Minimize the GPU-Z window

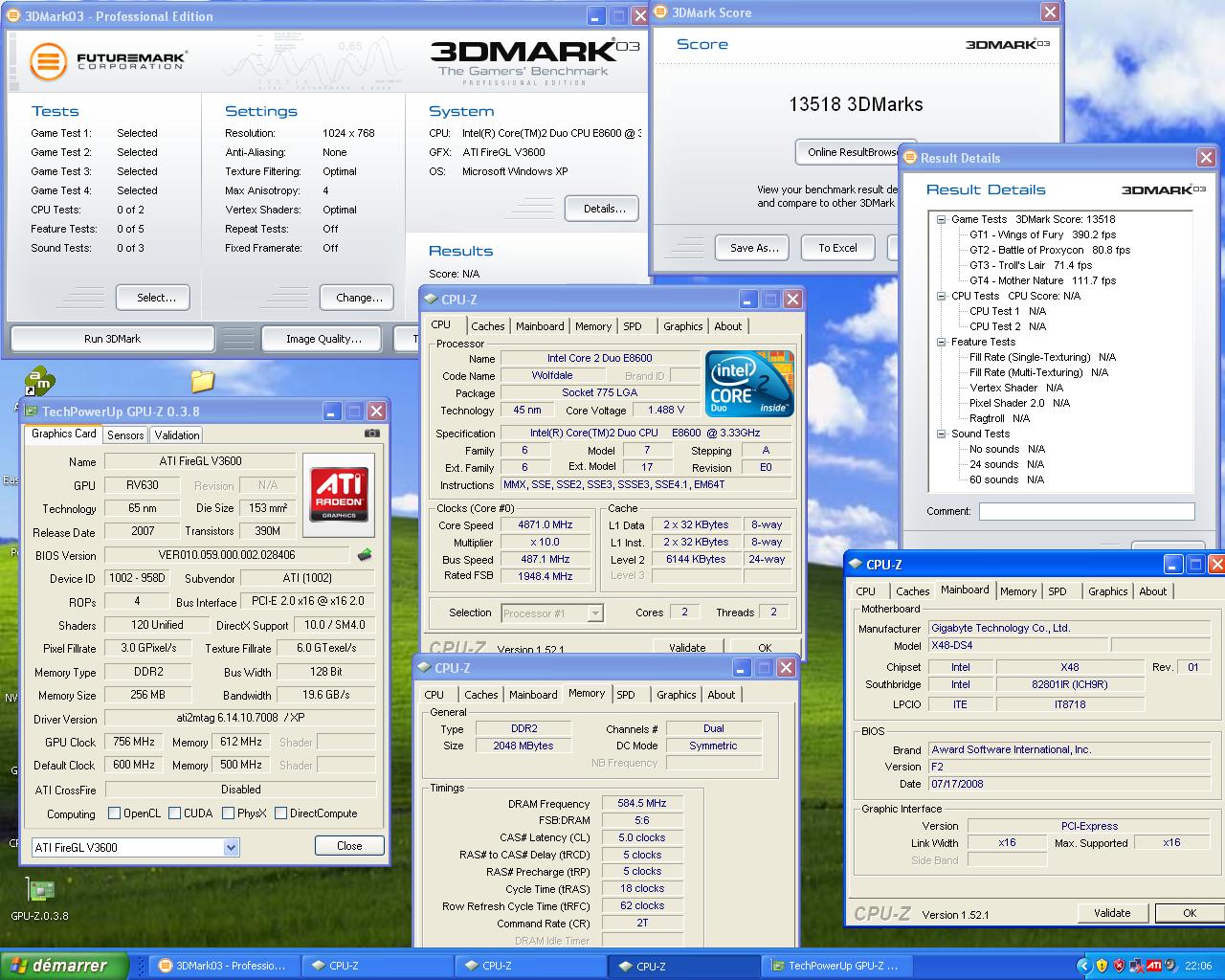click(332, 412)
